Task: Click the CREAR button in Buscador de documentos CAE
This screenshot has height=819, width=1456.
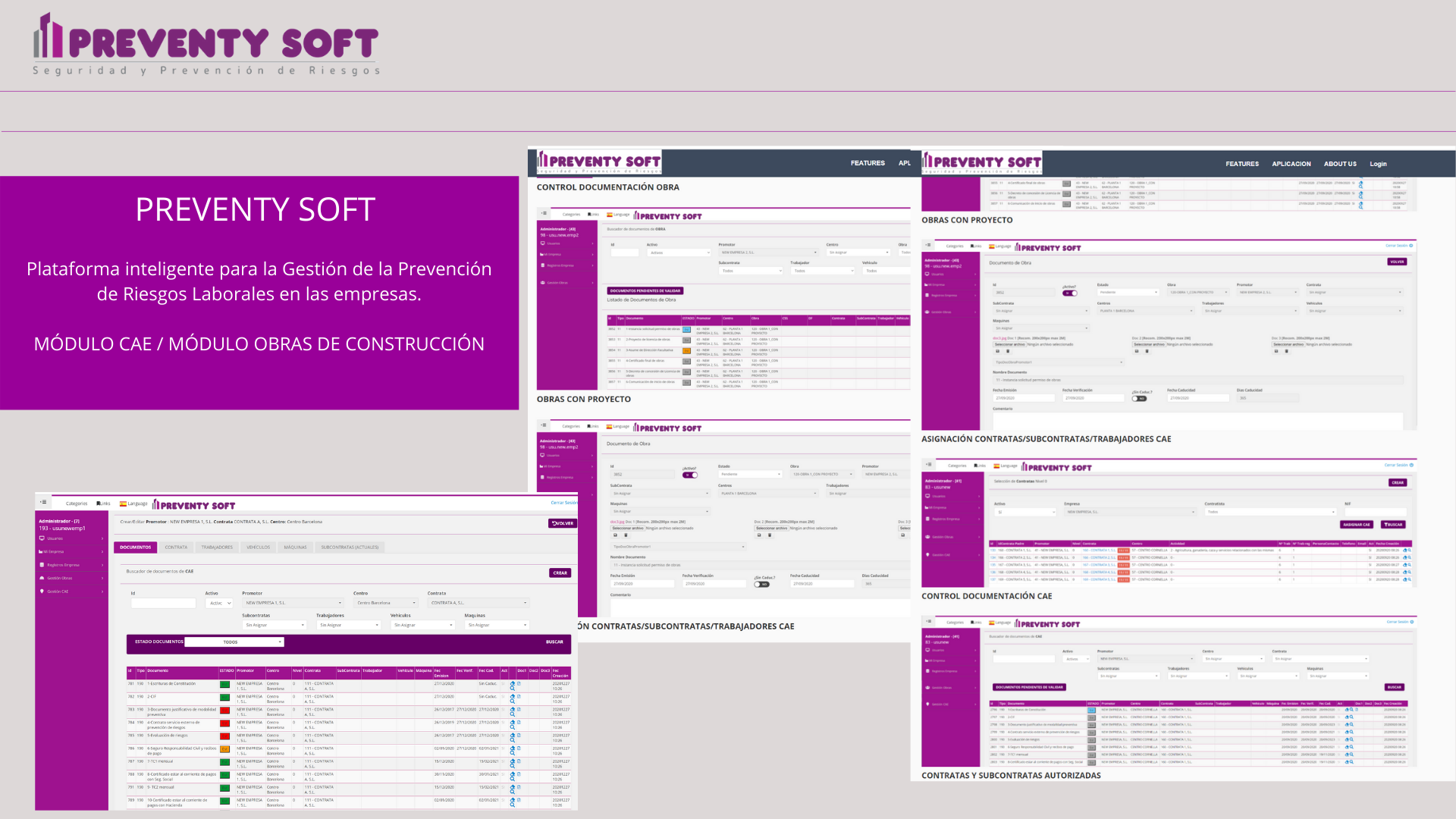Action: click(560, 573)
